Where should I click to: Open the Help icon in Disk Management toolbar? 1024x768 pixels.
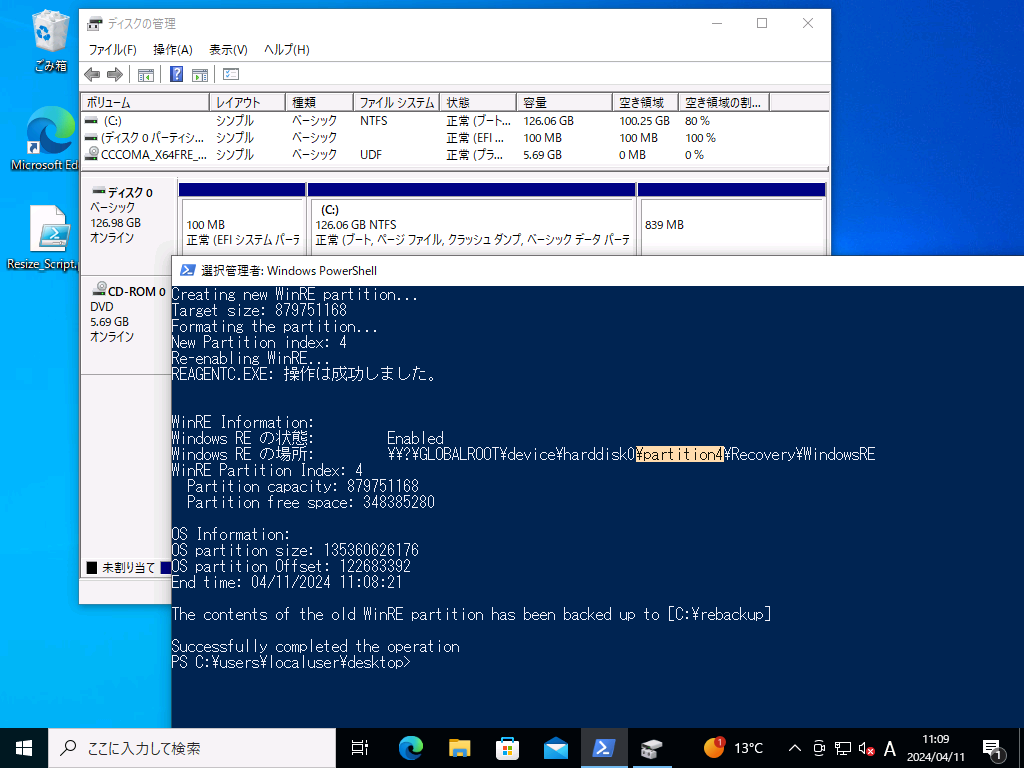178,74
